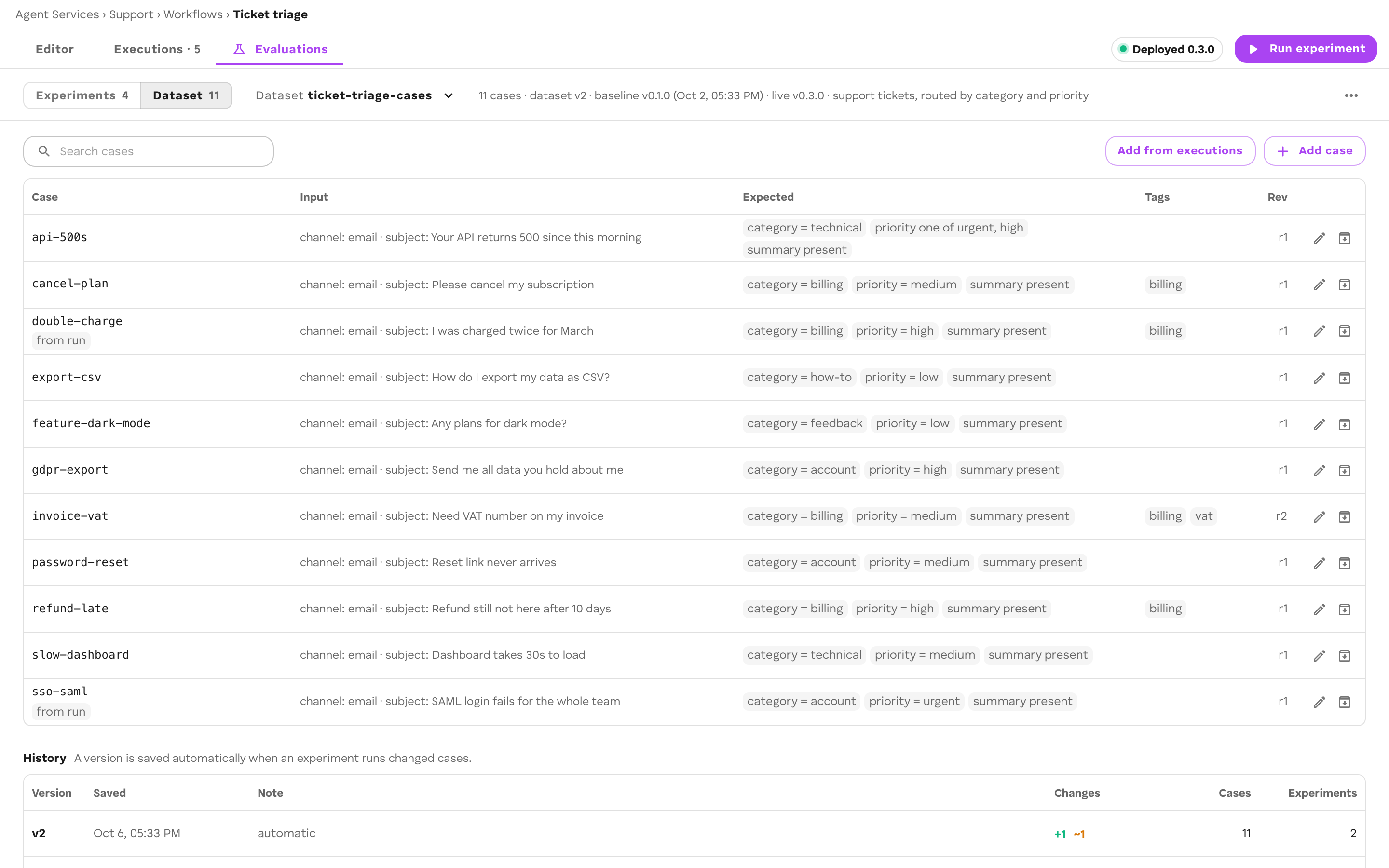1389x868 pixels.
Task: Click the Add case button
Action: tap(1314, 150)
